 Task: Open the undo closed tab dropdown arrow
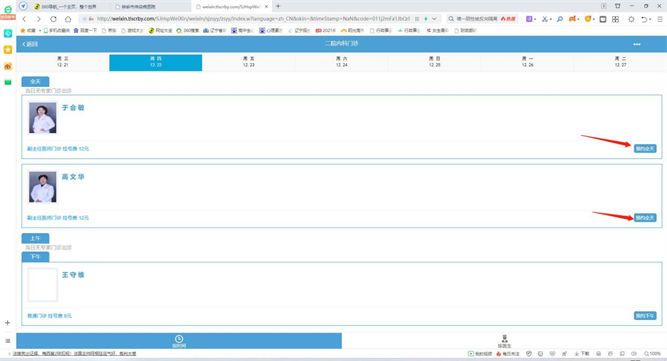coord(650,20)
